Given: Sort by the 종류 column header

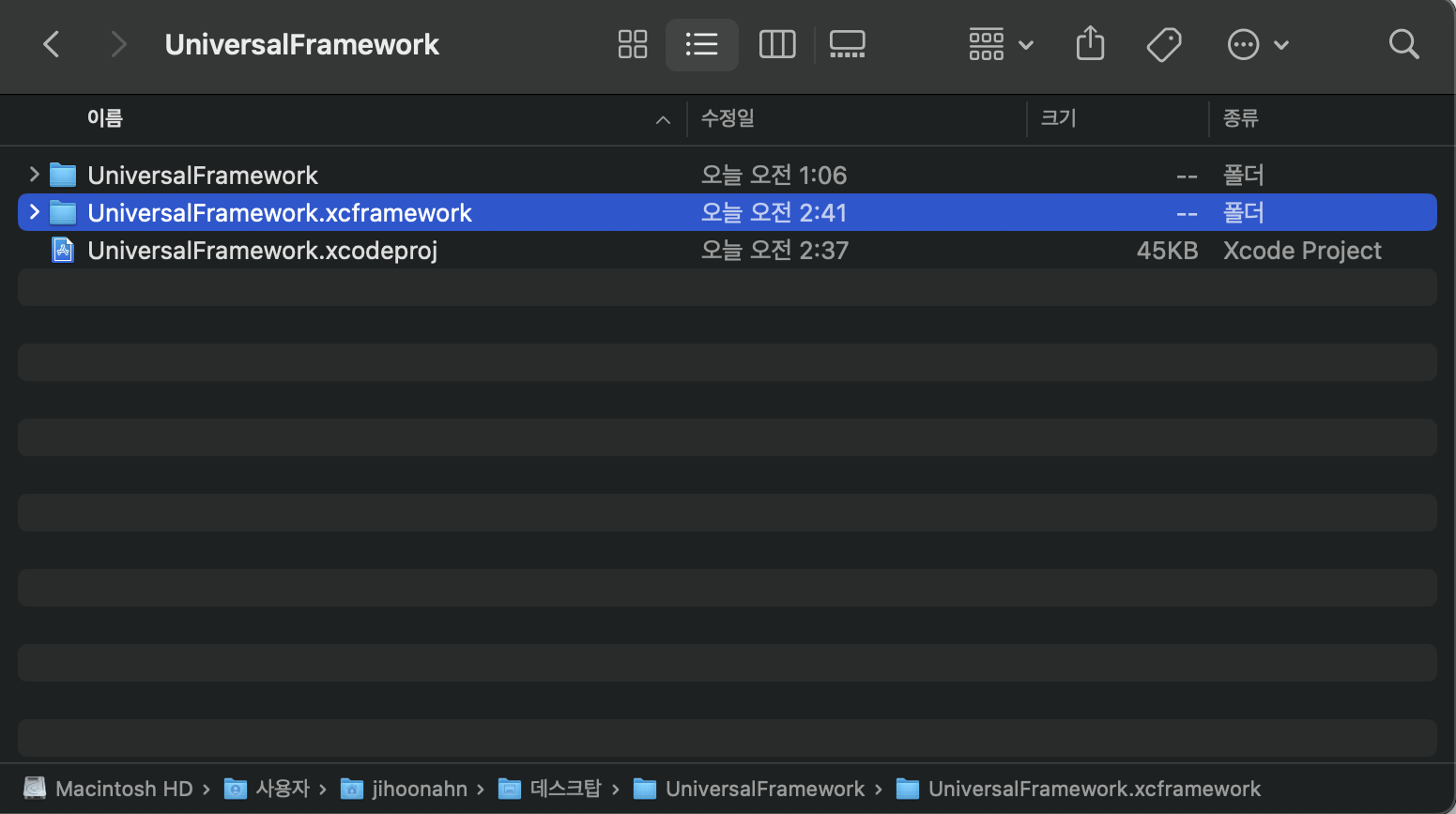Looking at the screenshot, I should tap(1240, 118).
